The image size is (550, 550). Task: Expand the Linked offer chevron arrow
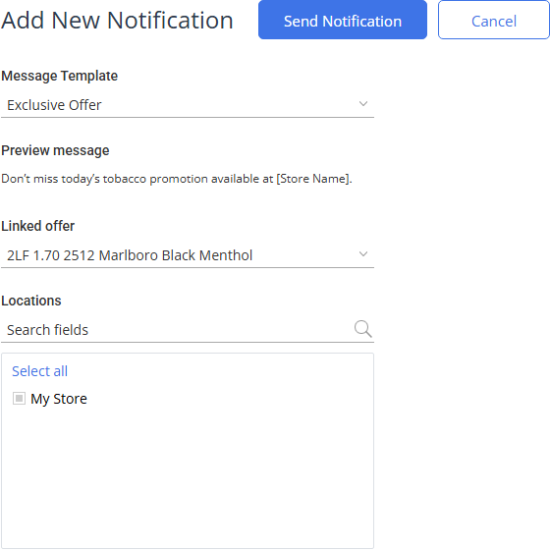pyautogui.click(x=363, y=254)
